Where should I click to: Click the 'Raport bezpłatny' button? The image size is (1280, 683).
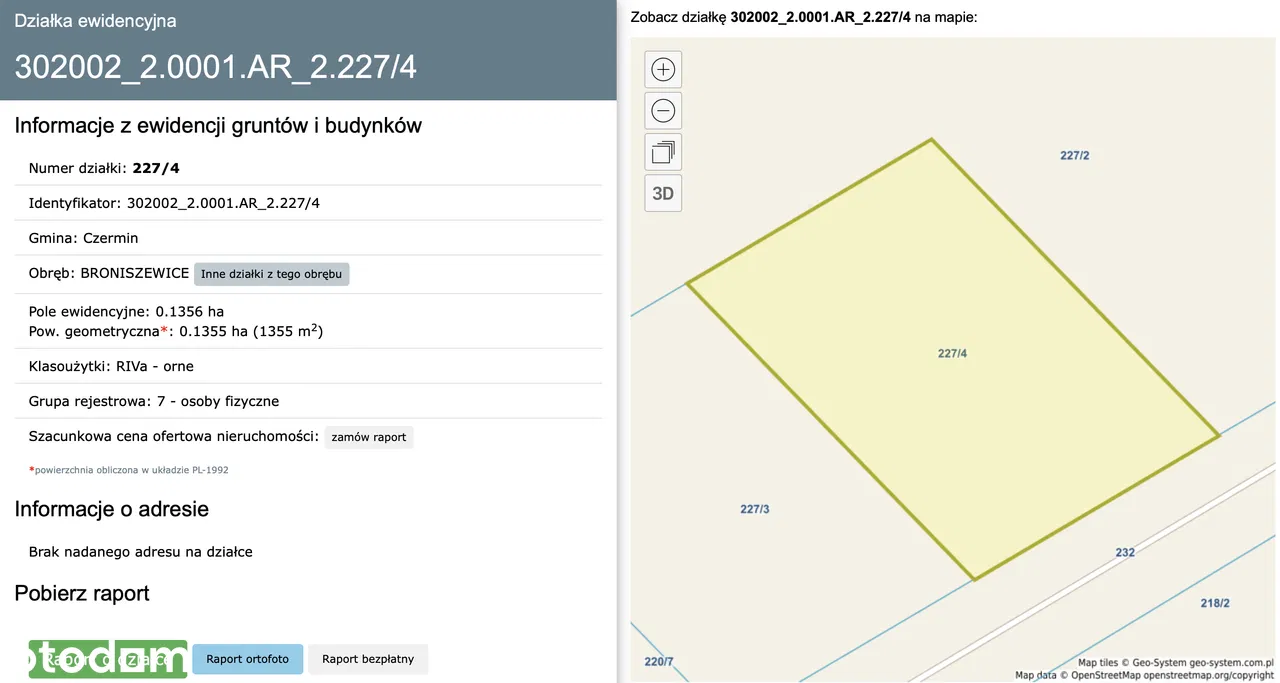[x=368, y=659]
